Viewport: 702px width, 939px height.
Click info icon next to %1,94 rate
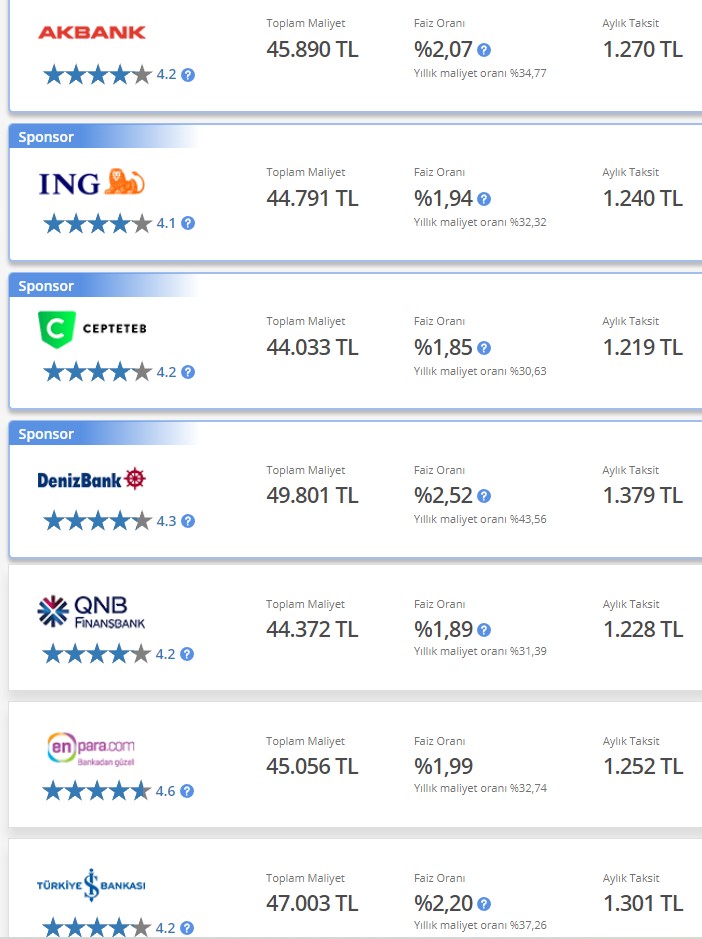point(484,199)
